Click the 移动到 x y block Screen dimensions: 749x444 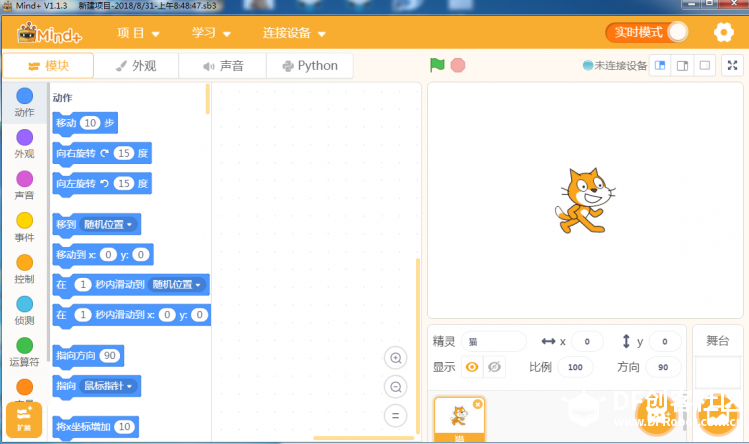103,255
